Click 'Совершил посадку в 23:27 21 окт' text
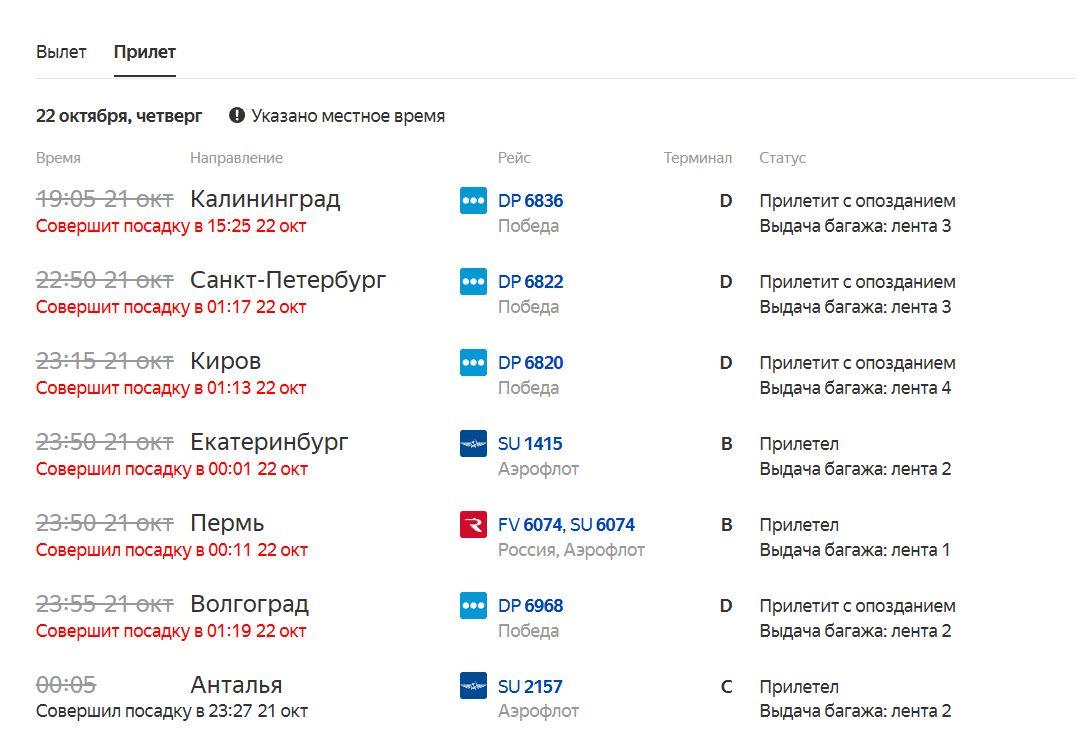The height and width of the screenshot is (742, 1076). pyautogui.click(x=172, y=711)
